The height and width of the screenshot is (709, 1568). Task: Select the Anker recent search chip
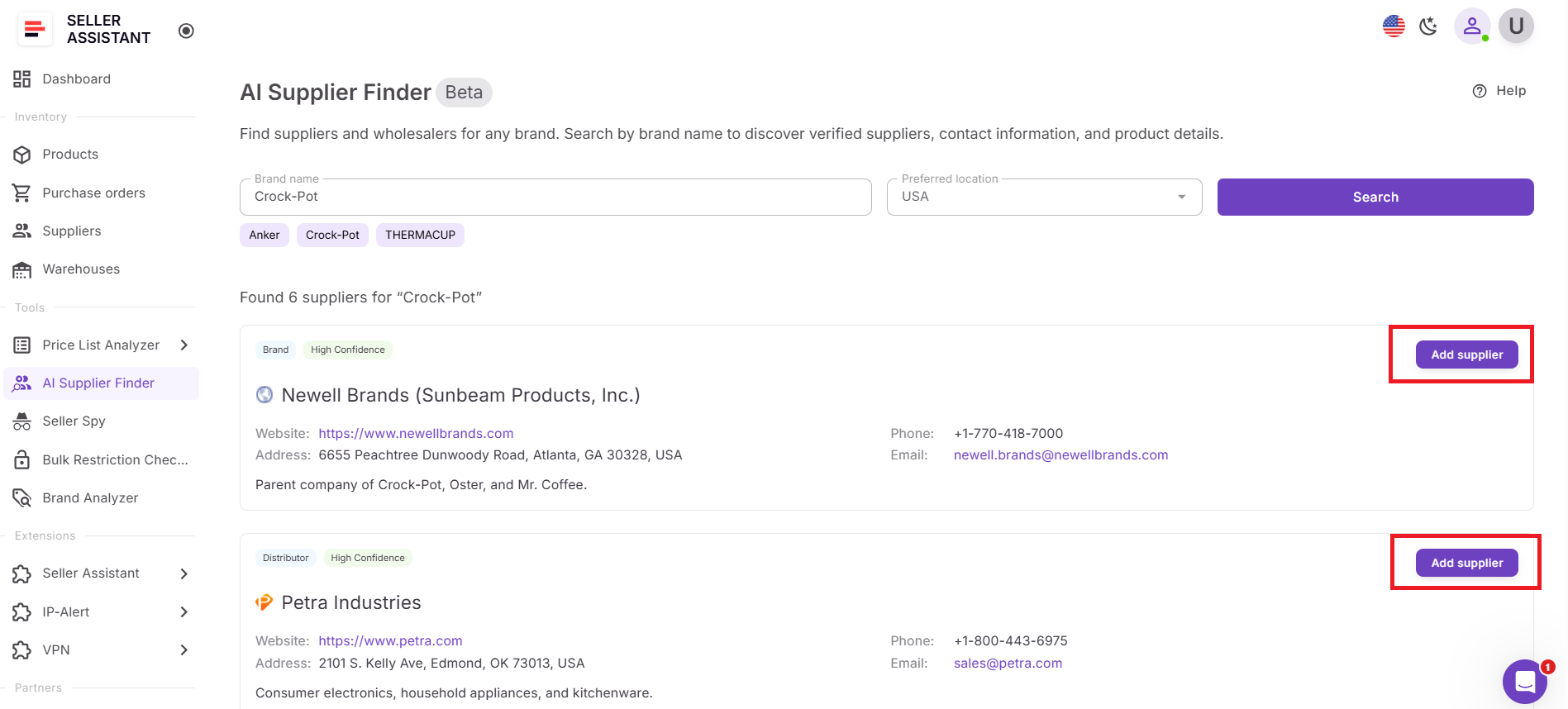pyautogui.click(x=265, y=235)
